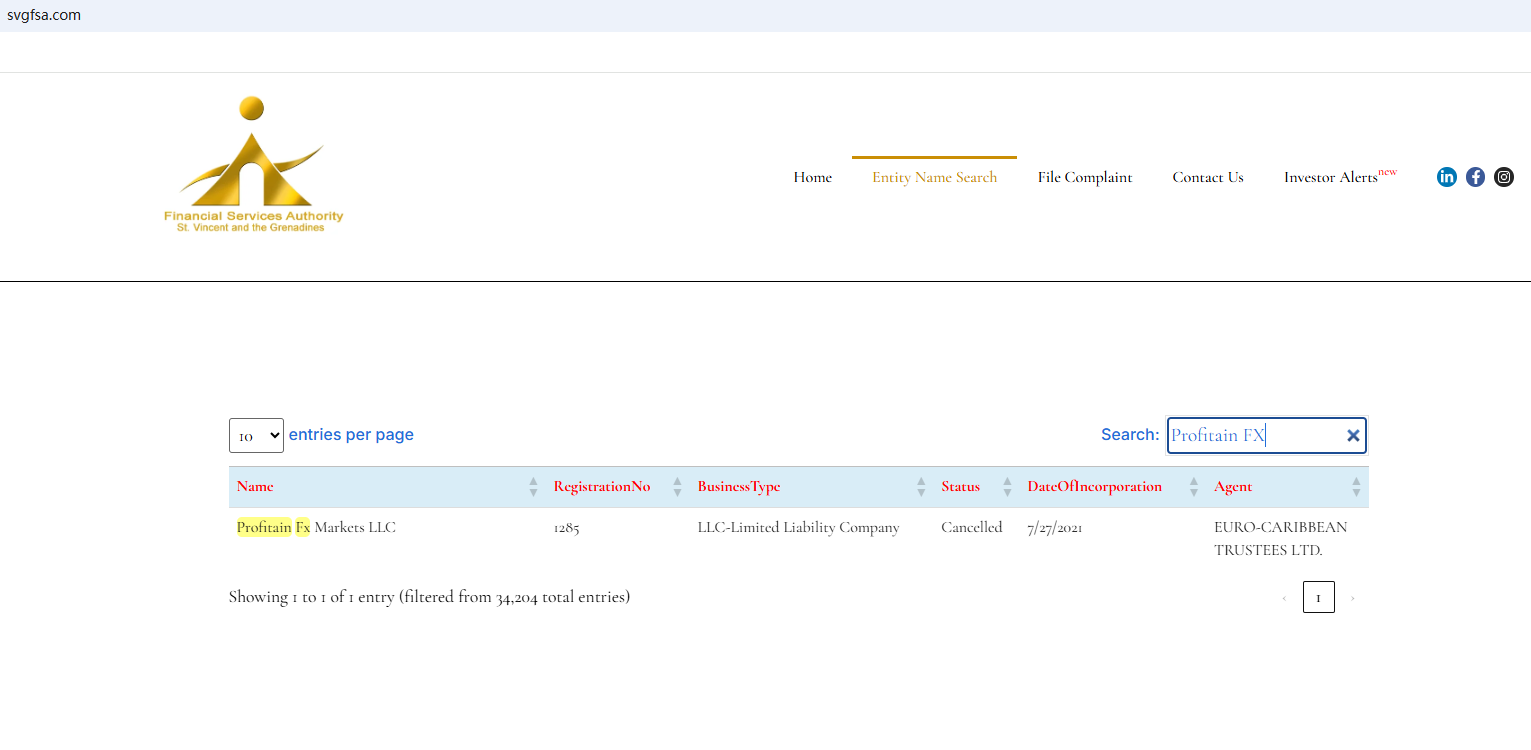Sort by Status column arrows
1531x750 pixels.
coord(1007,487)
